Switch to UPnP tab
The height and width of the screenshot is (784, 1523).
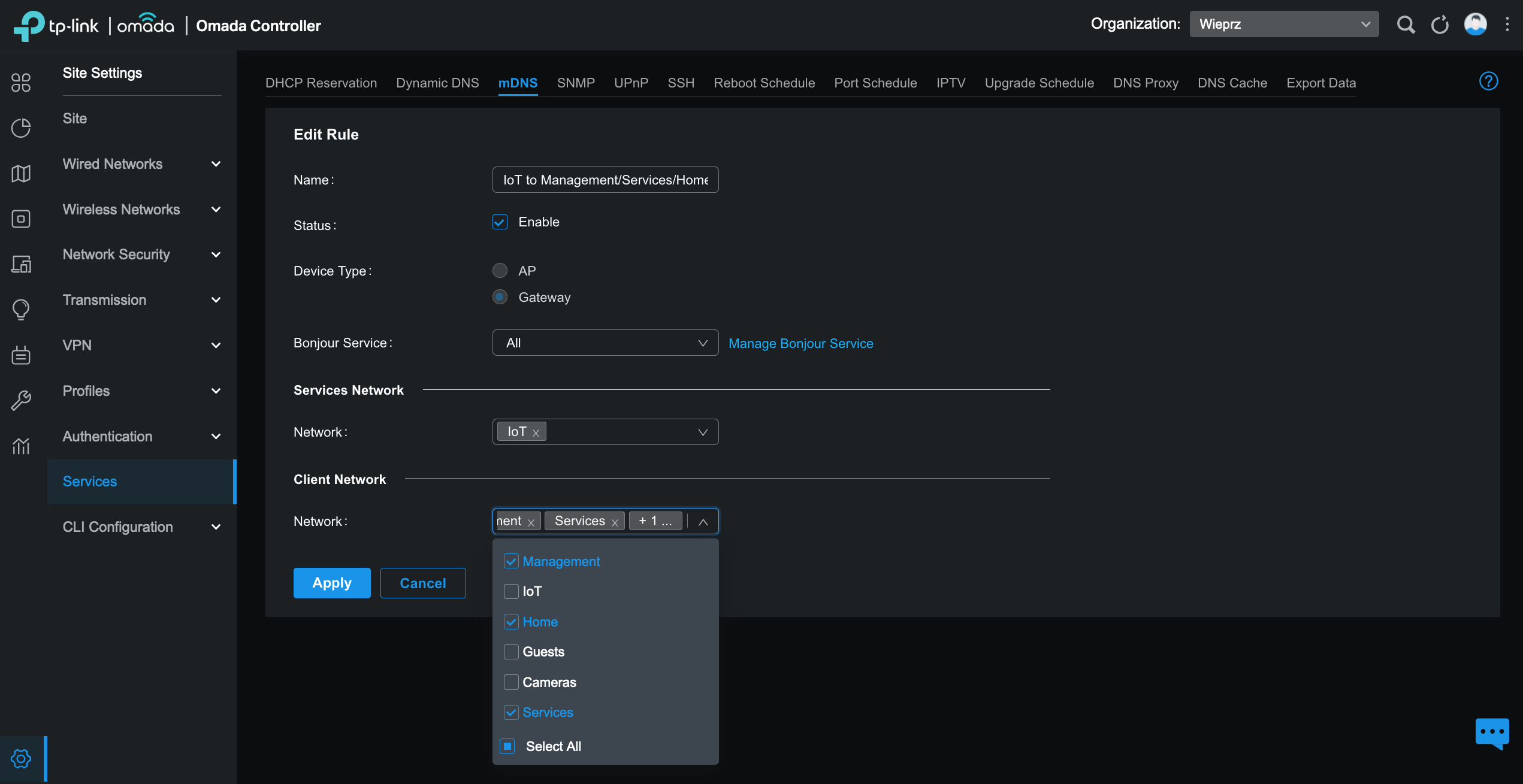tap(631, 83)
